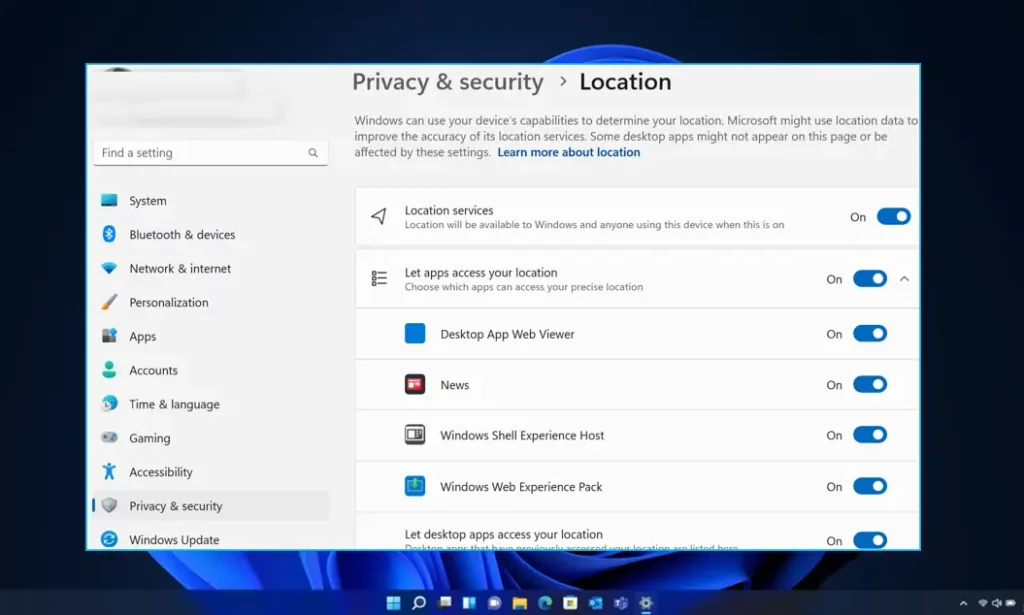1024x615 pixels.
Task: Launch Microsoft Edge from taskbar
Action: pyautogui.click(x=545, y=603)
